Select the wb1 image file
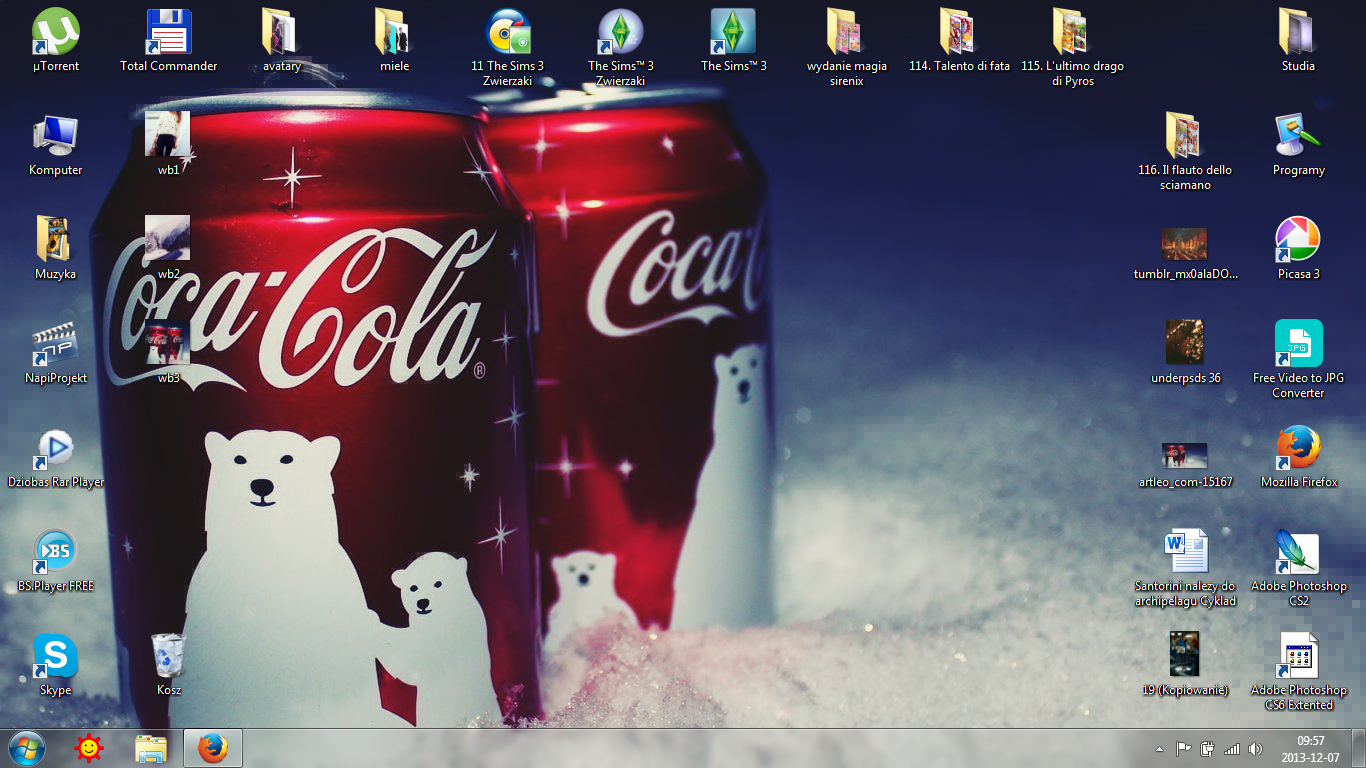This screenshot has height=768, width=1366. [x=169, y=144]
